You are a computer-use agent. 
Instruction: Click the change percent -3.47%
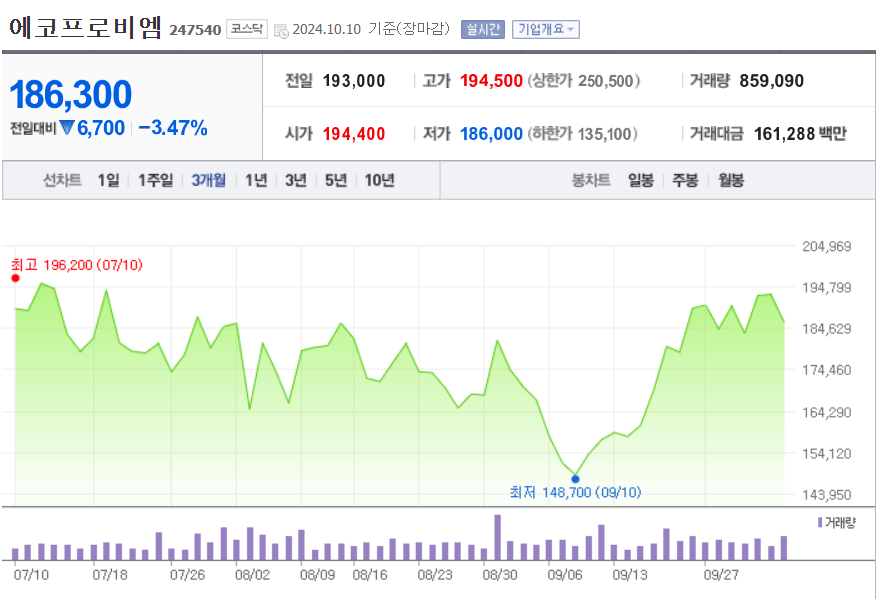tap(173, 128)
